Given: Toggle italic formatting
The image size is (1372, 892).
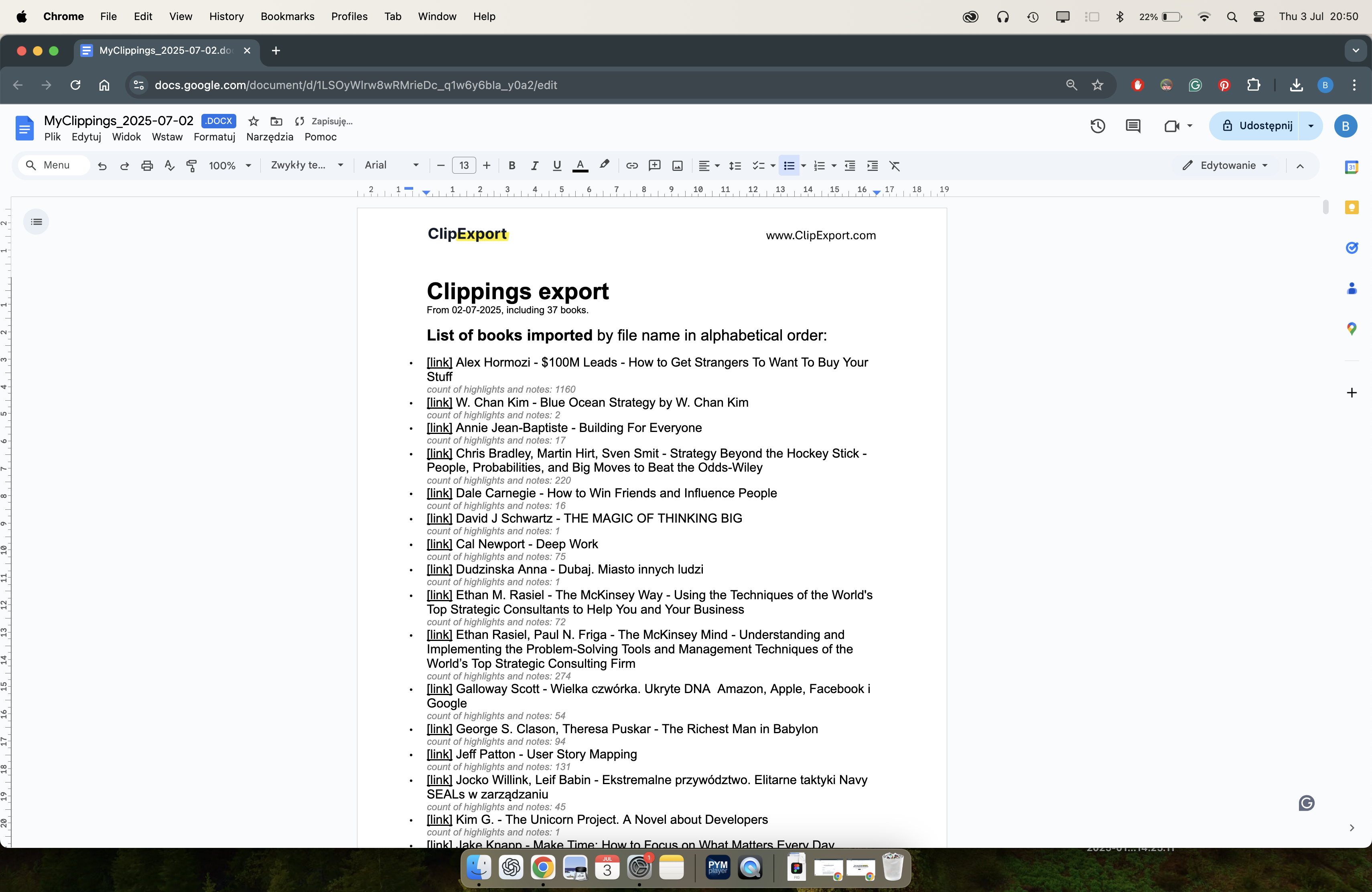Looking at the screenshot, I should 534,166.
